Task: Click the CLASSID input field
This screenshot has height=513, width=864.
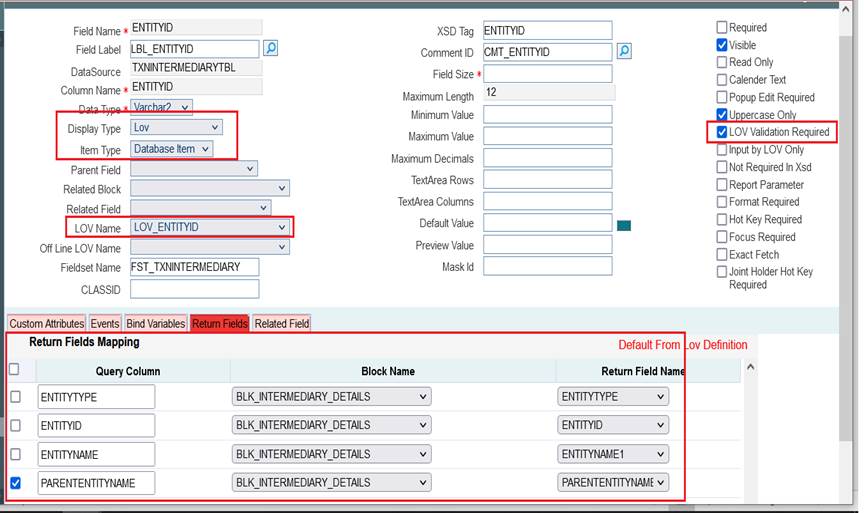Action: point(195,289)
